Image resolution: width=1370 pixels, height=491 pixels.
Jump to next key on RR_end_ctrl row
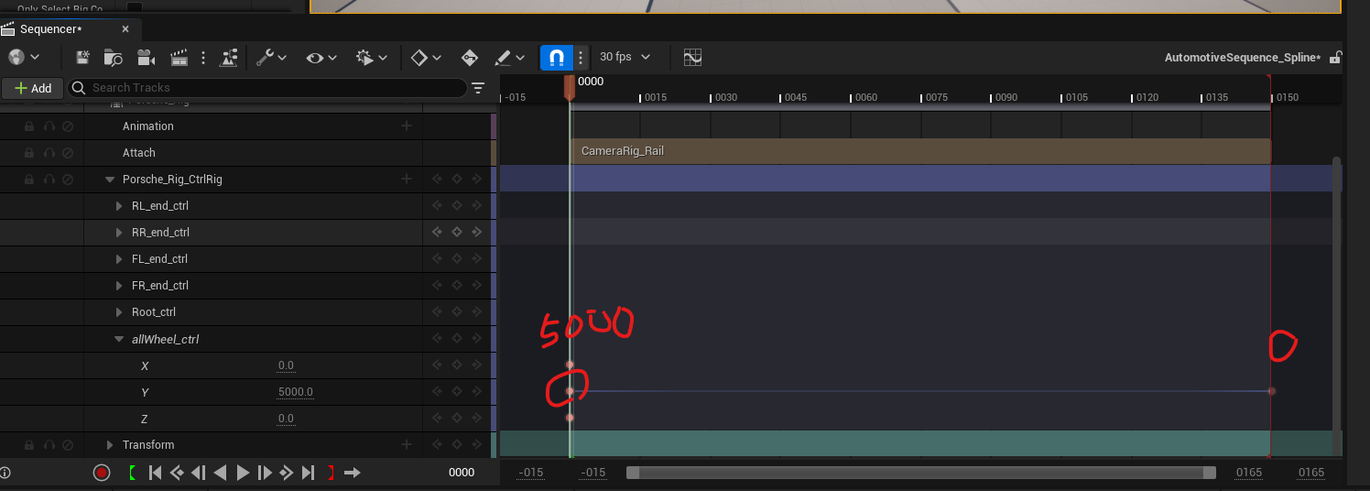pyautogui.click(x=476, y=232)
